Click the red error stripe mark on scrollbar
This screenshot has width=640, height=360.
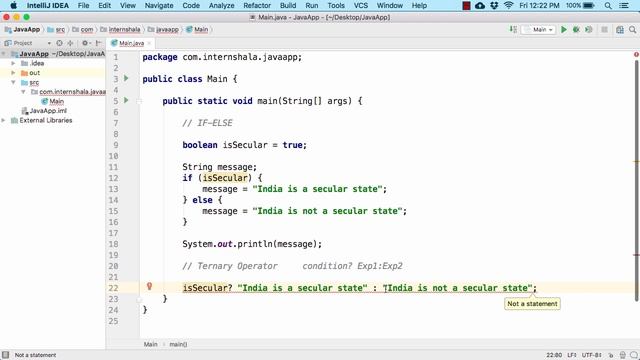pyautogui.click(x=636, y=255)
